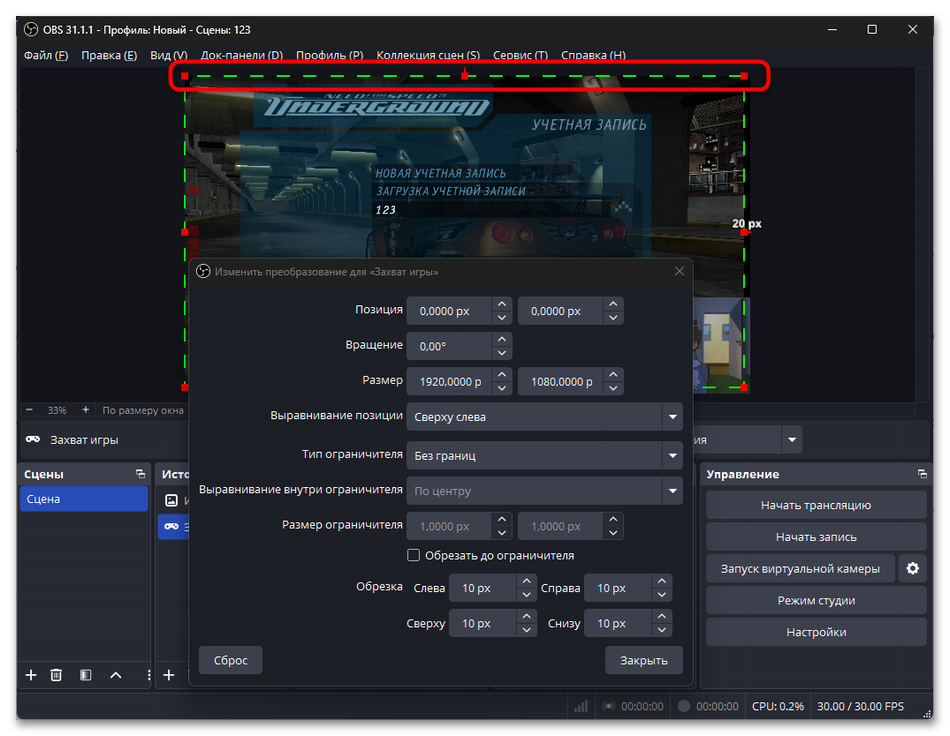This screenshot has width=950, height=736.
Task: Open the Выравнивание внутри ограничителя dropdown
Action: point(544,491)
